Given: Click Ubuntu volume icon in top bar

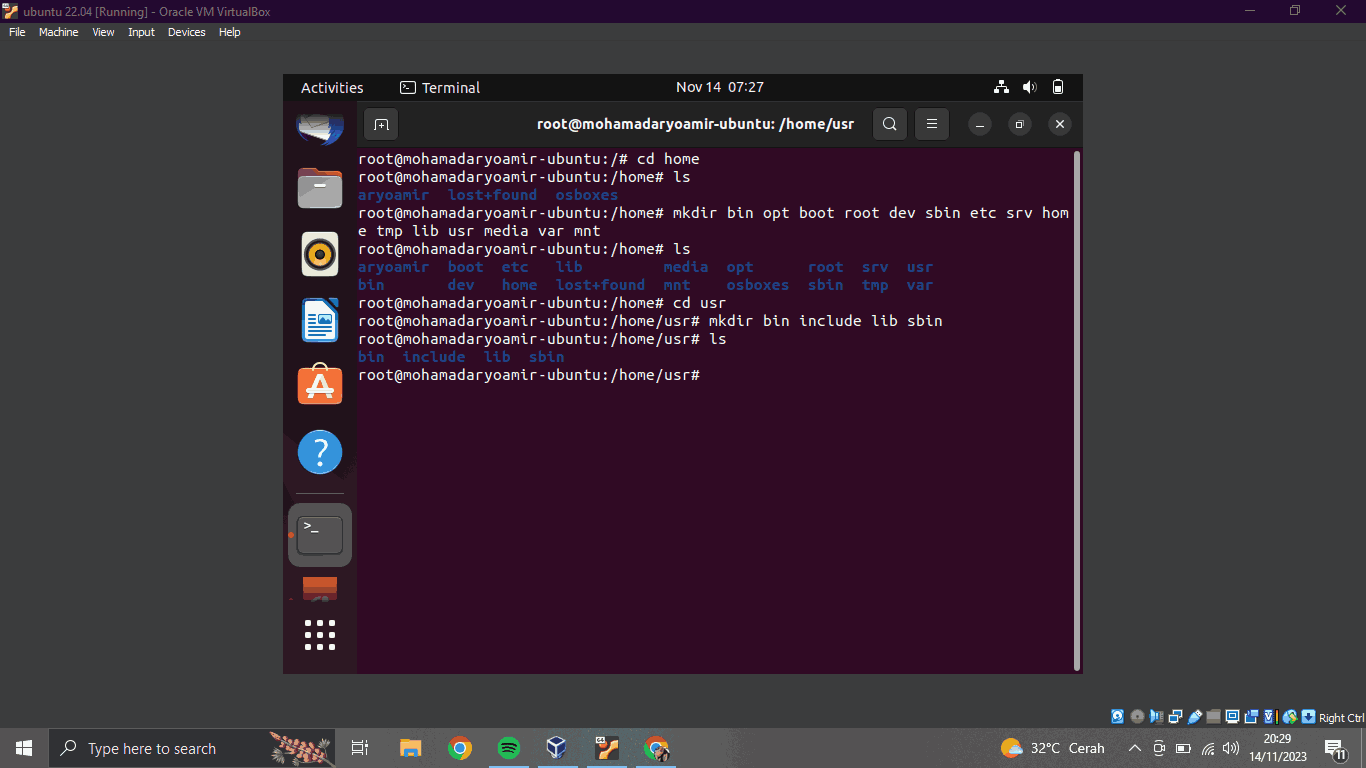Looking at the screenshot, I should [1030, 87].
